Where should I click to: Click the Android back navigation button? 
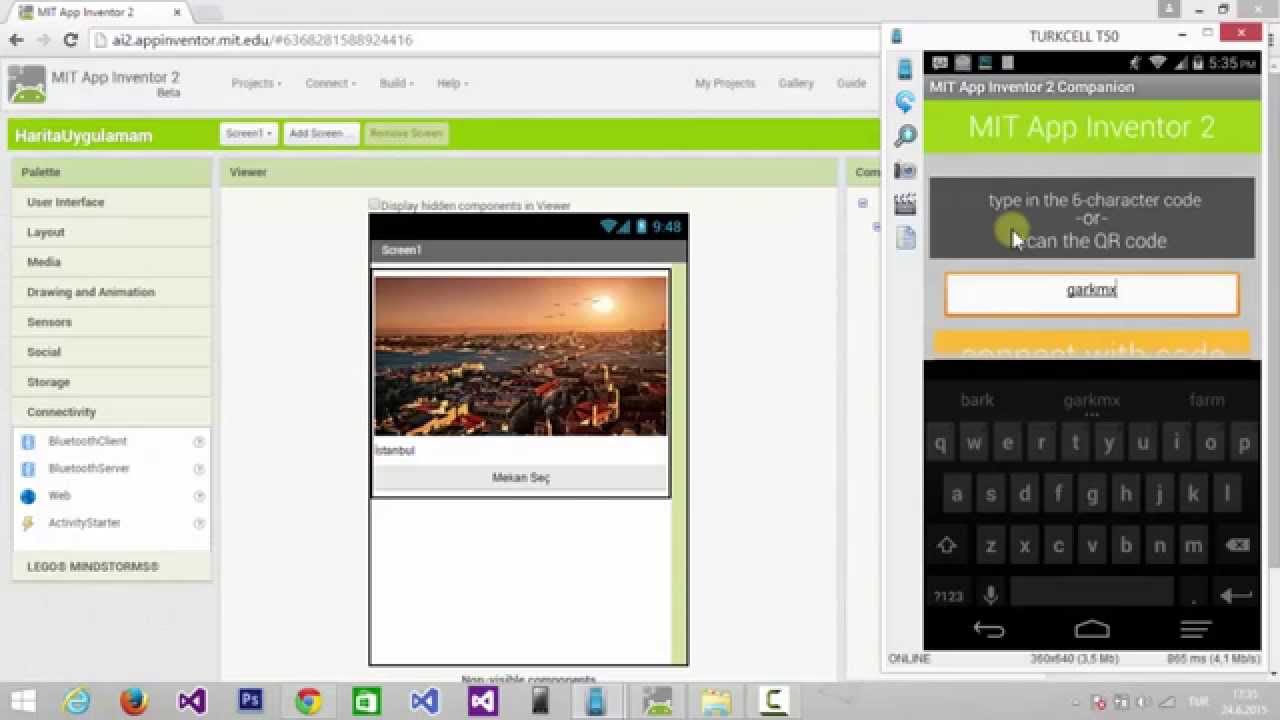(x=989, y=630)
